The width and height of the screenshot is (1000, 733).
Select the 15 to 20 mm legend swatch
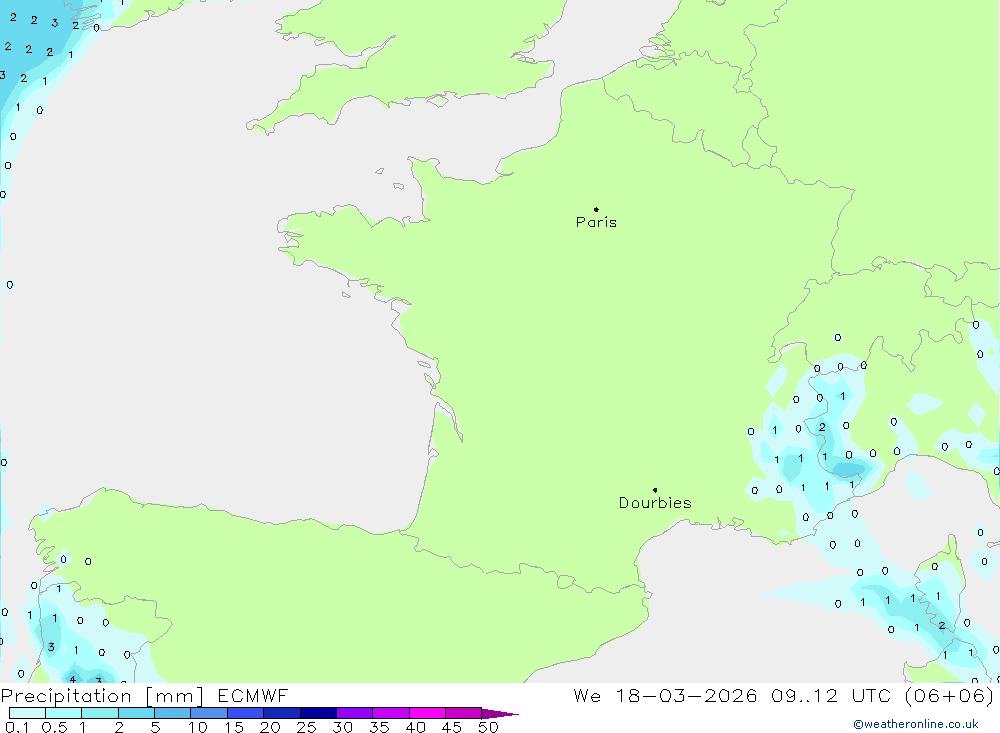click(246, 713)
